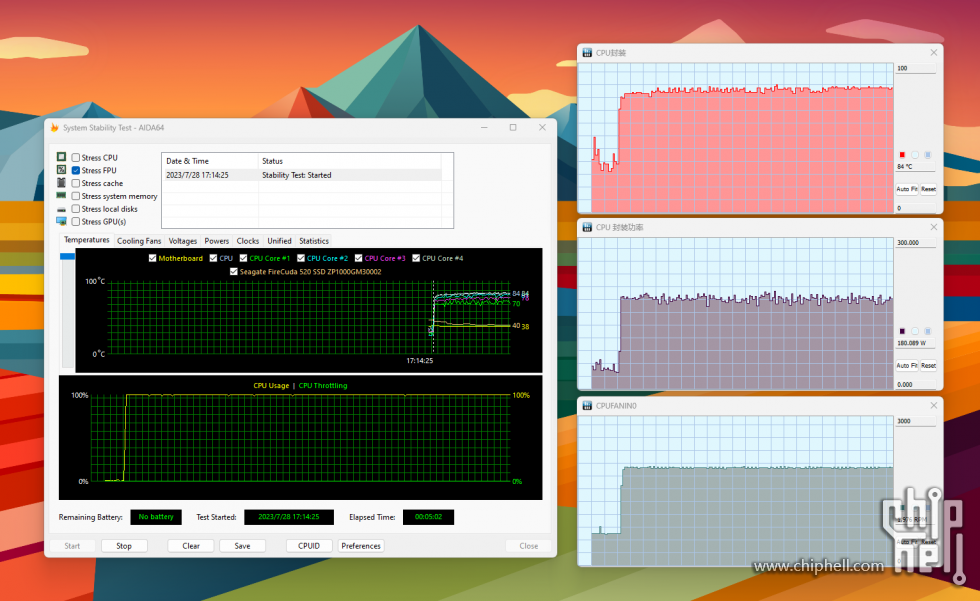Image resolution: width=980 pixels, height=601 pixels.
Task: Click the Save button
Action: click(x=242, y=546)
